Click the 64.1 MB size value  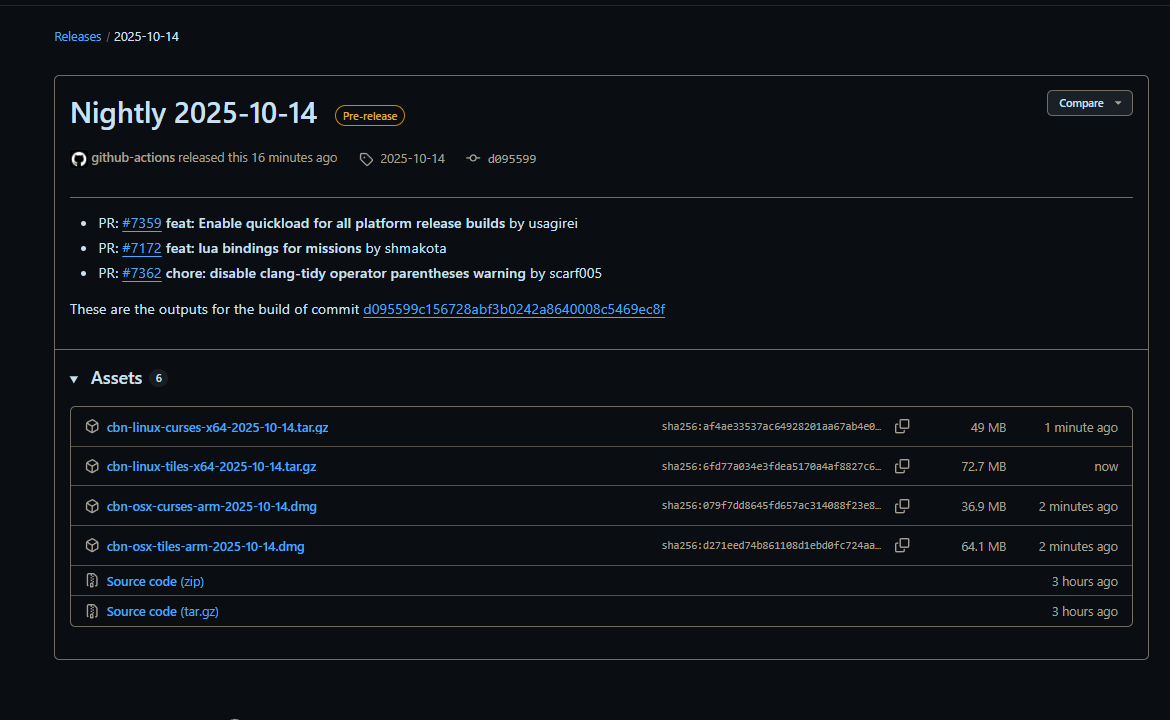pyautogui.click(x=983, y=546)
